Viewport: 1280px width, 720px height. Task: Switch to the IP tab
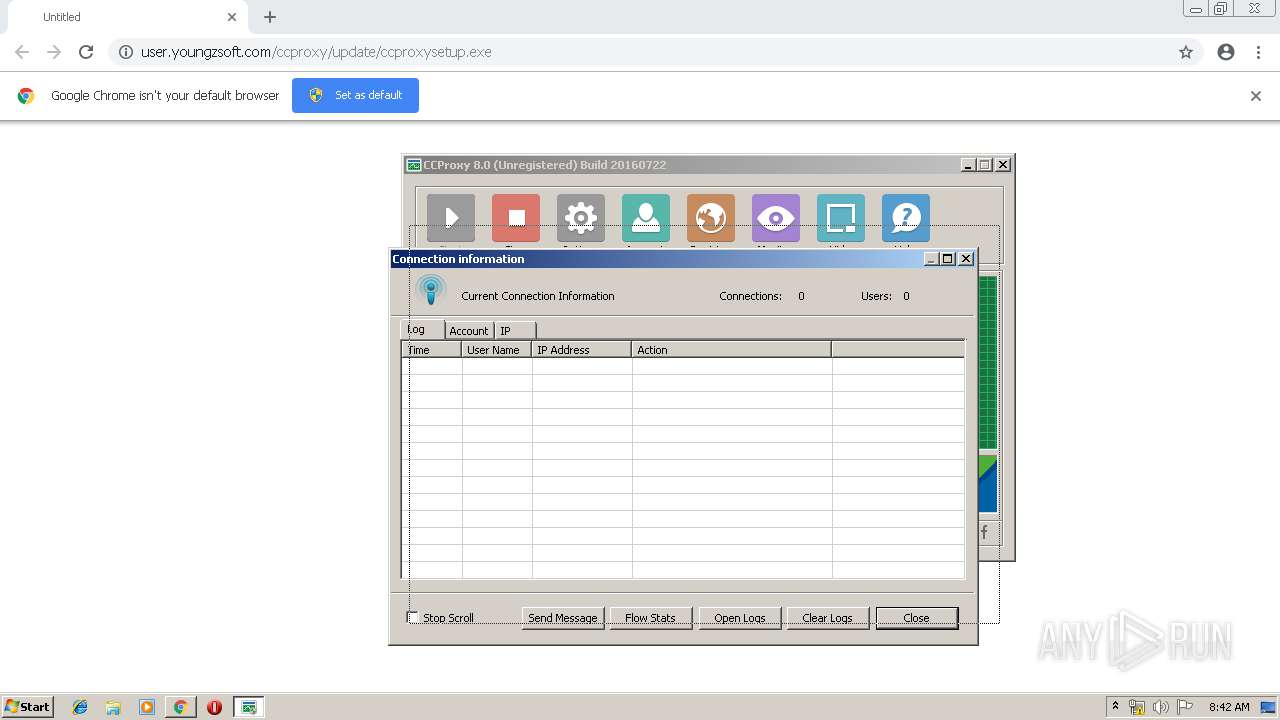514,330
